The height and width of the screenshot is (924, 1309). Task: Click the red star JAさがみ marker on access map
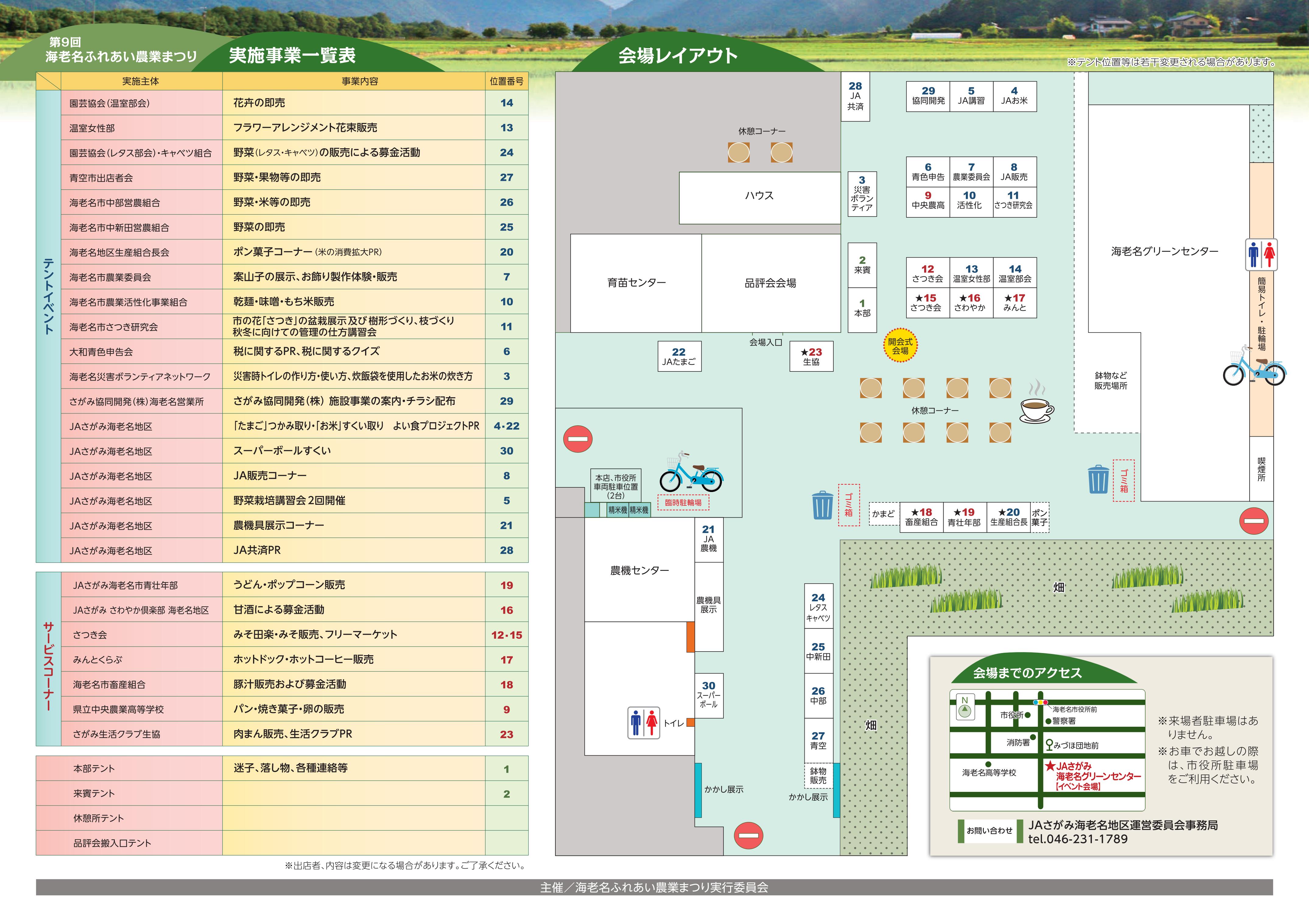click(1050, 766)
